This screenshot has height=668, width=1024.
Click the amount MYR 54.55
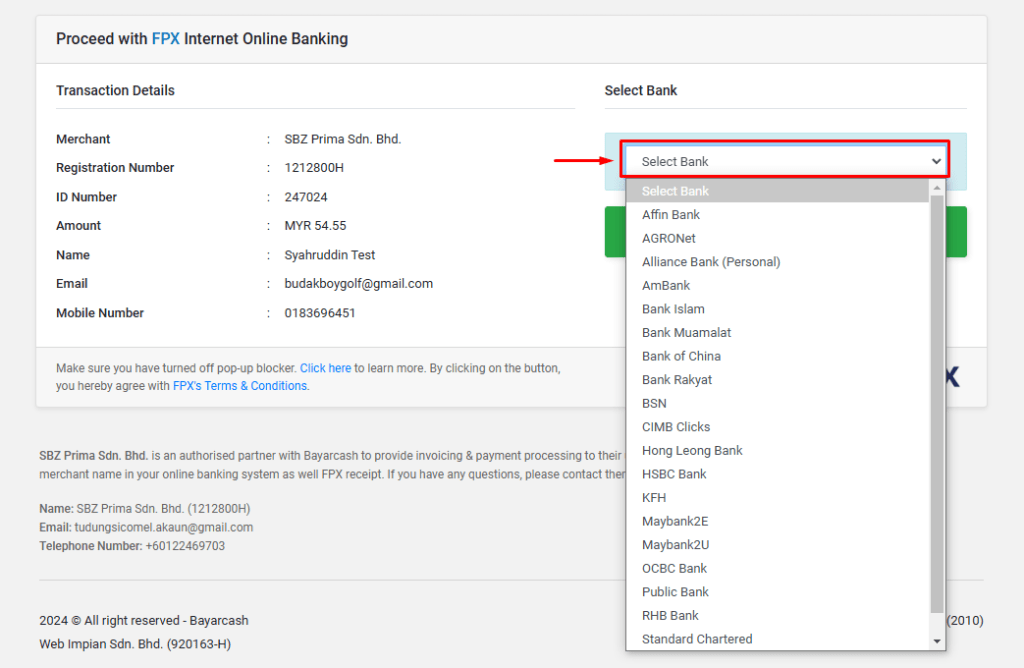pyautogui.click(x=315, y=226)
